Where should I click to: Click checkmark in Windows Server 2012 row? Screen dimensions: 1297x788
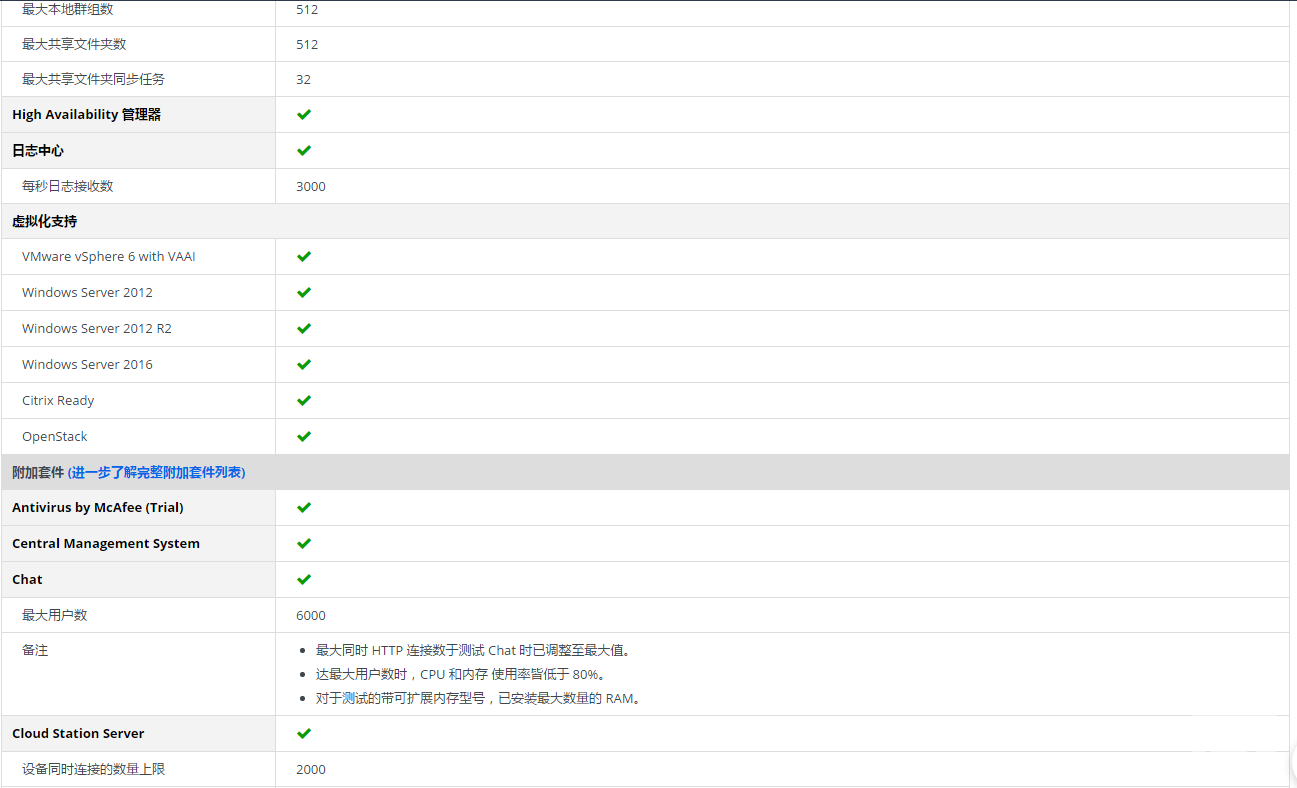click(x=304, y=292)
